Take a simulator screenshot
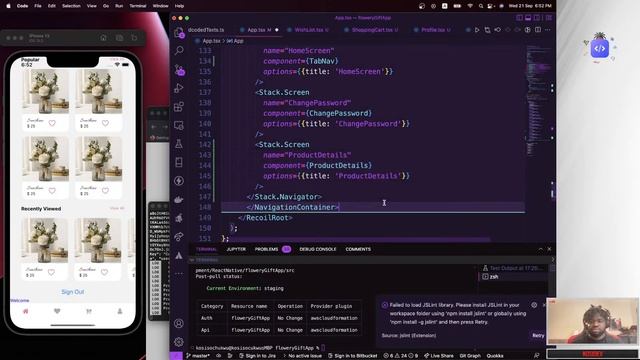640x360 pixels. click(x=119, y=38)
